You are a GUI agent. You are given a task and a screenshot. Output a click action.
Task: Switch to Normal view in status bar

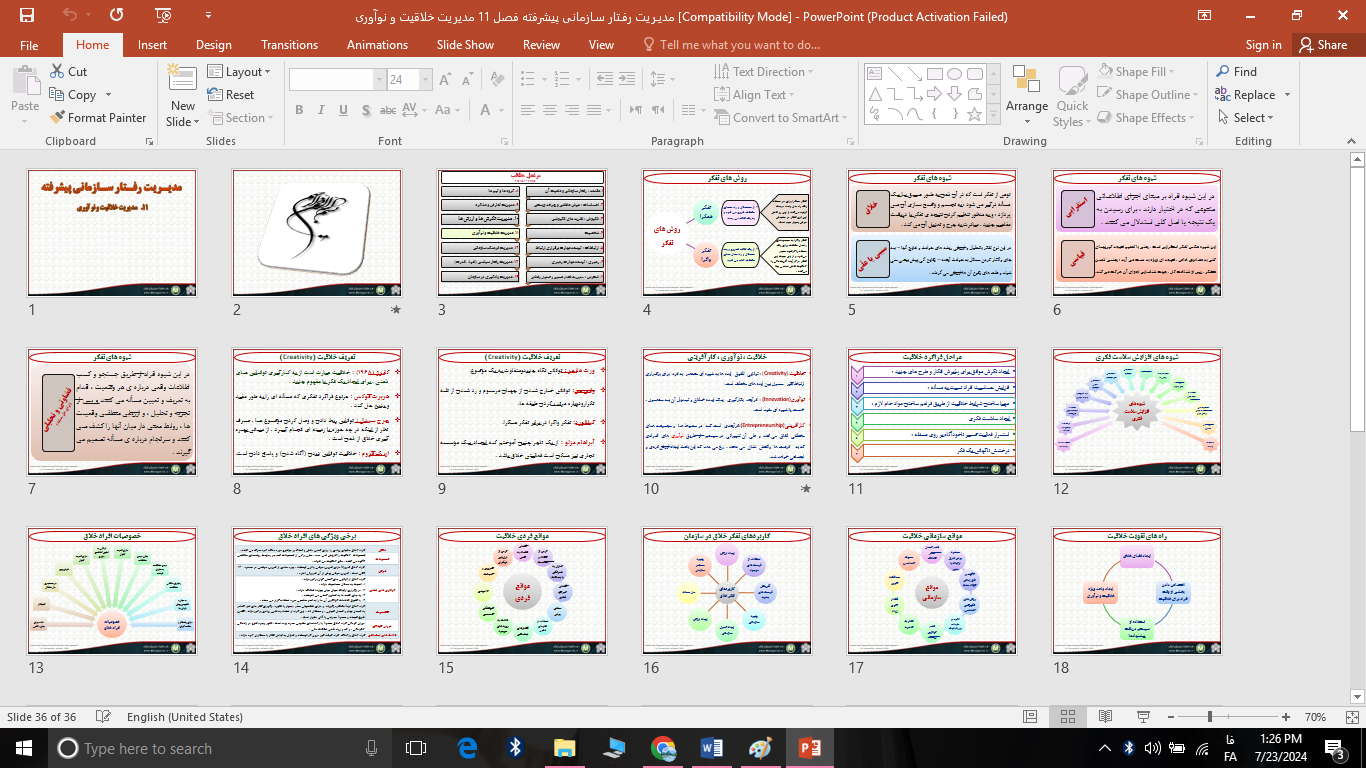(1030, 717)
